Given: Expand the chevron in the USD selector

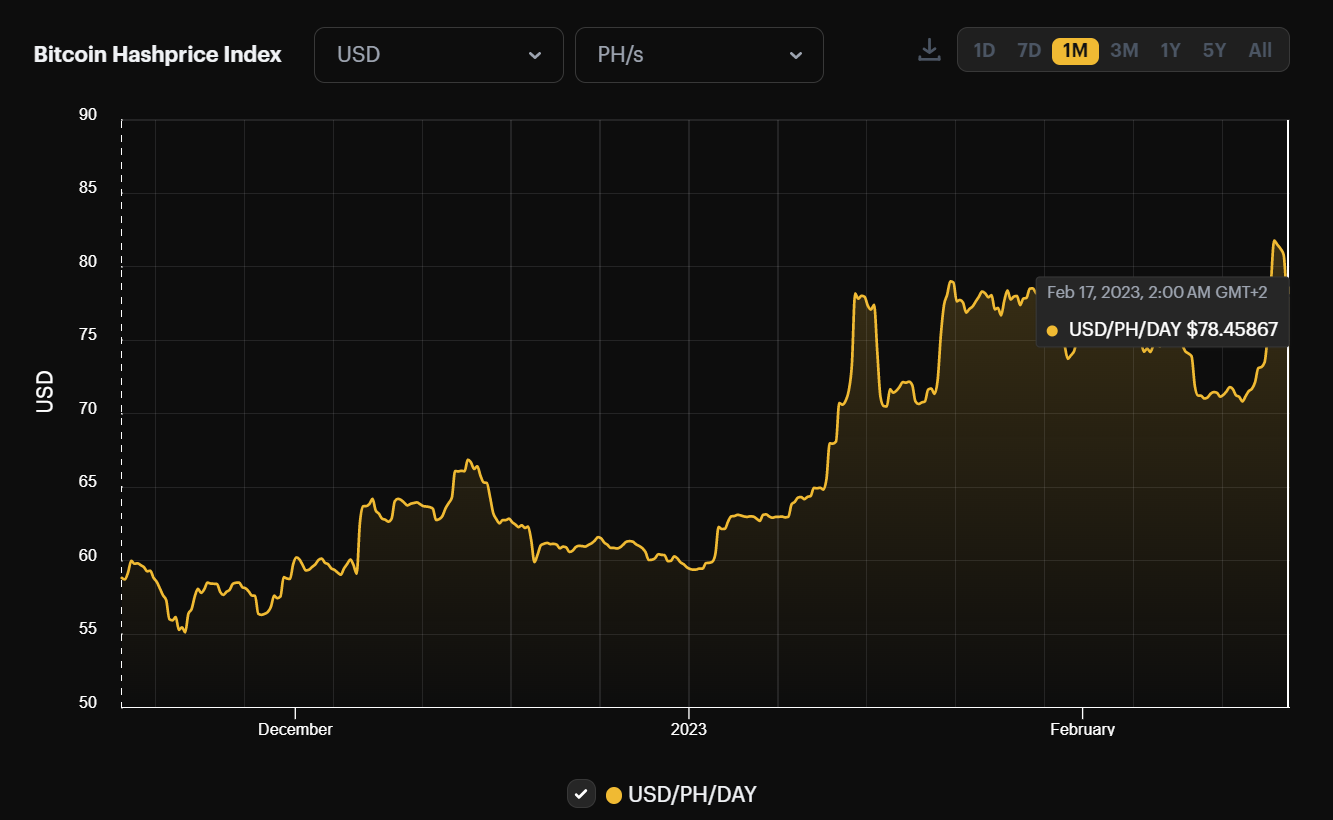Looking at the screenshot, I should coord(535,55).
